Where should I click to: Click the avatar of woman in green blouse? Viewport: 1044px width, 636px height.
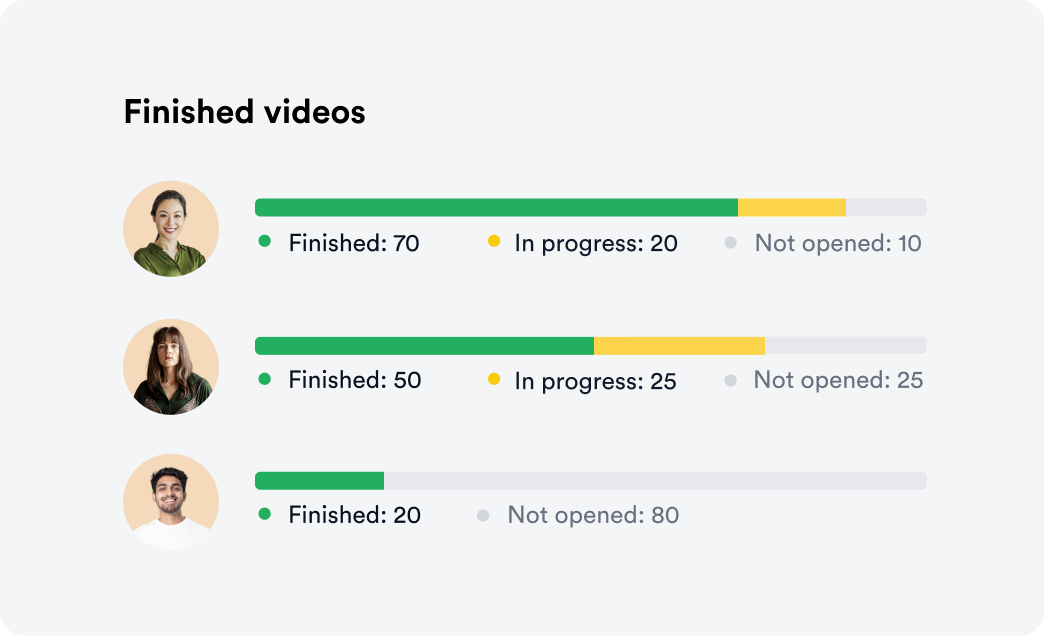click(171, 229)
